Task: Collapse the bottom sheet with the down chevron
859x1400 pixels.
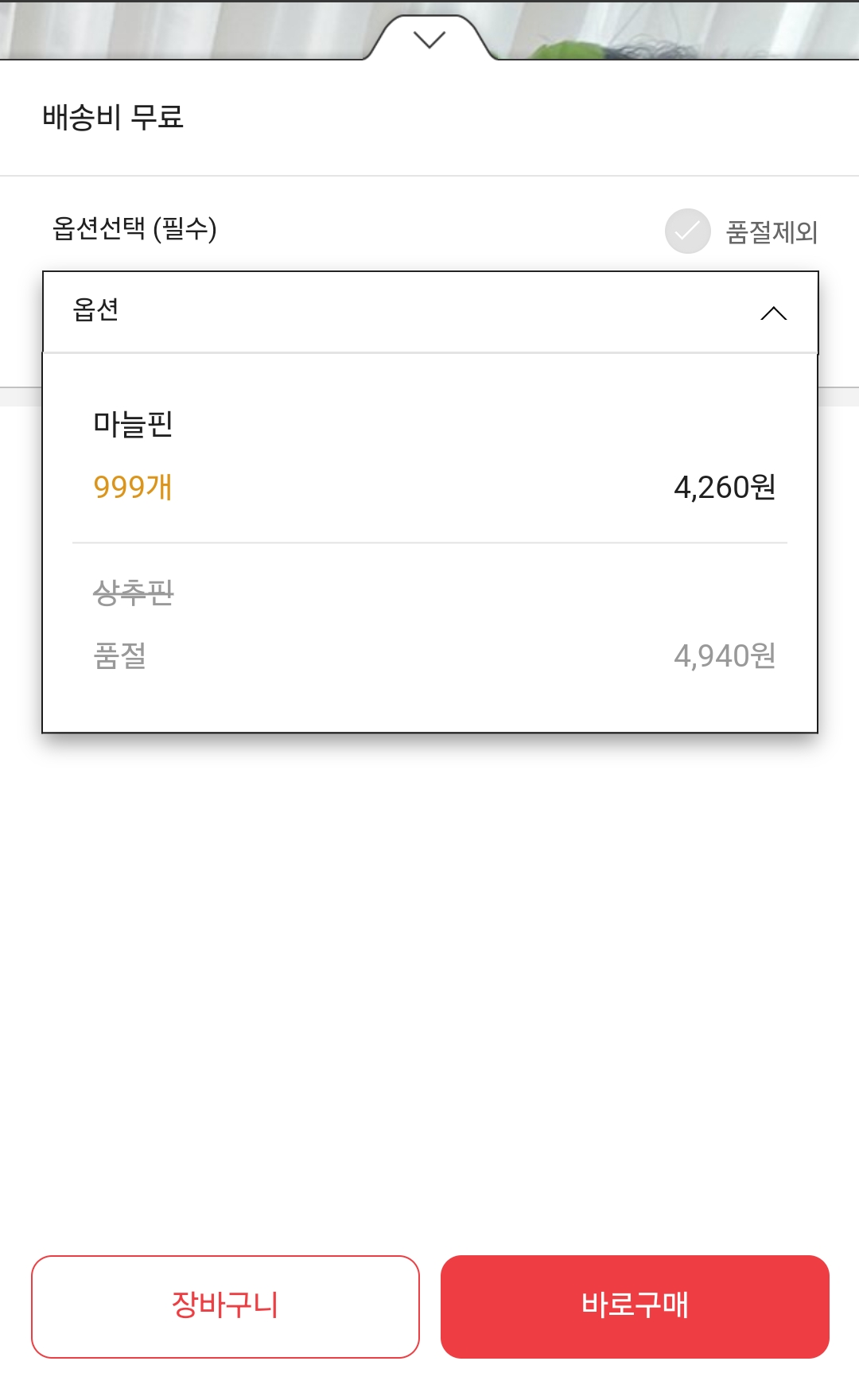Action: tap(429, 39)
